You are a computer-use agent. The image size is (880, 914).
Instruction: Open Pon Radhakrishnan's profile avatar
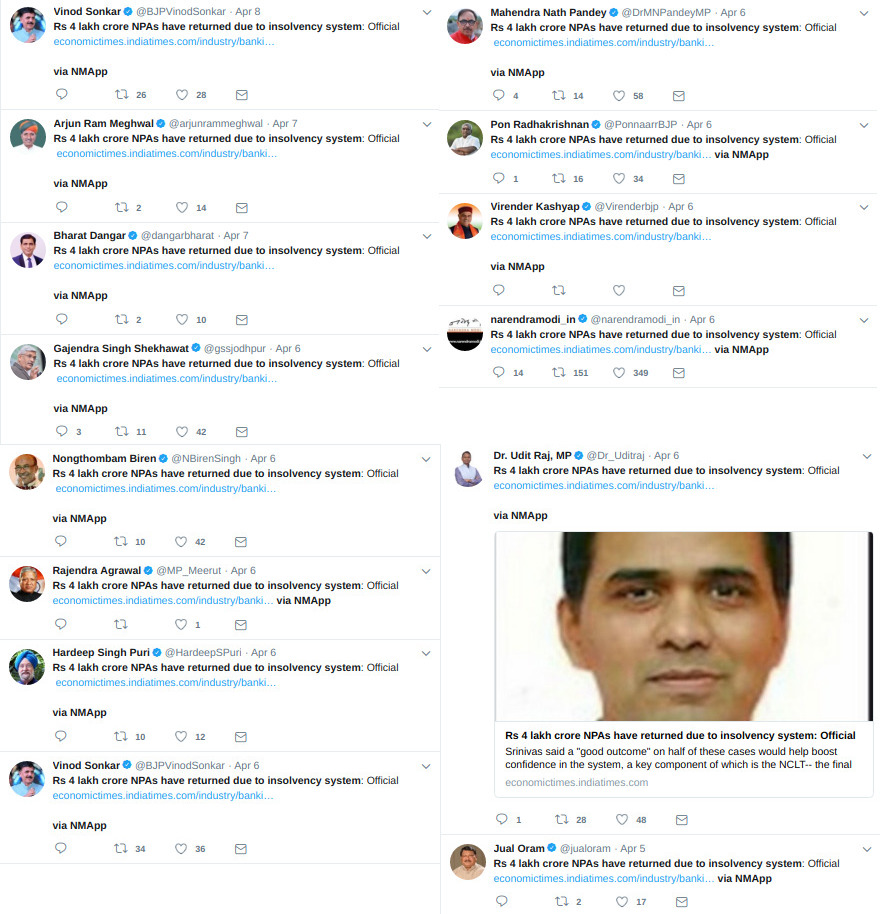click(x=464, y=138)
